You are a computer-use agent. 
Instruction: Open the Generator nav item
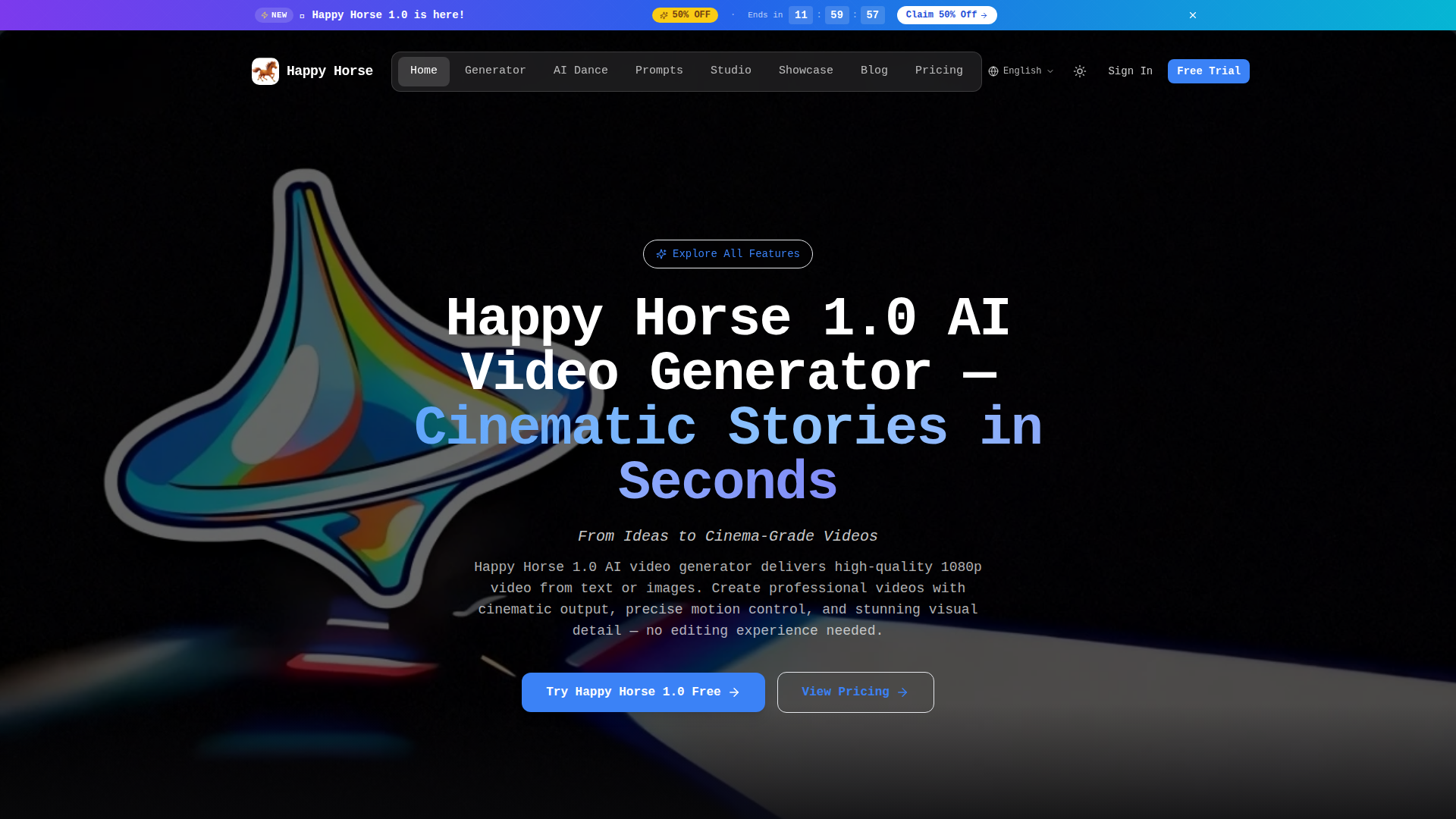pos(495,71)
